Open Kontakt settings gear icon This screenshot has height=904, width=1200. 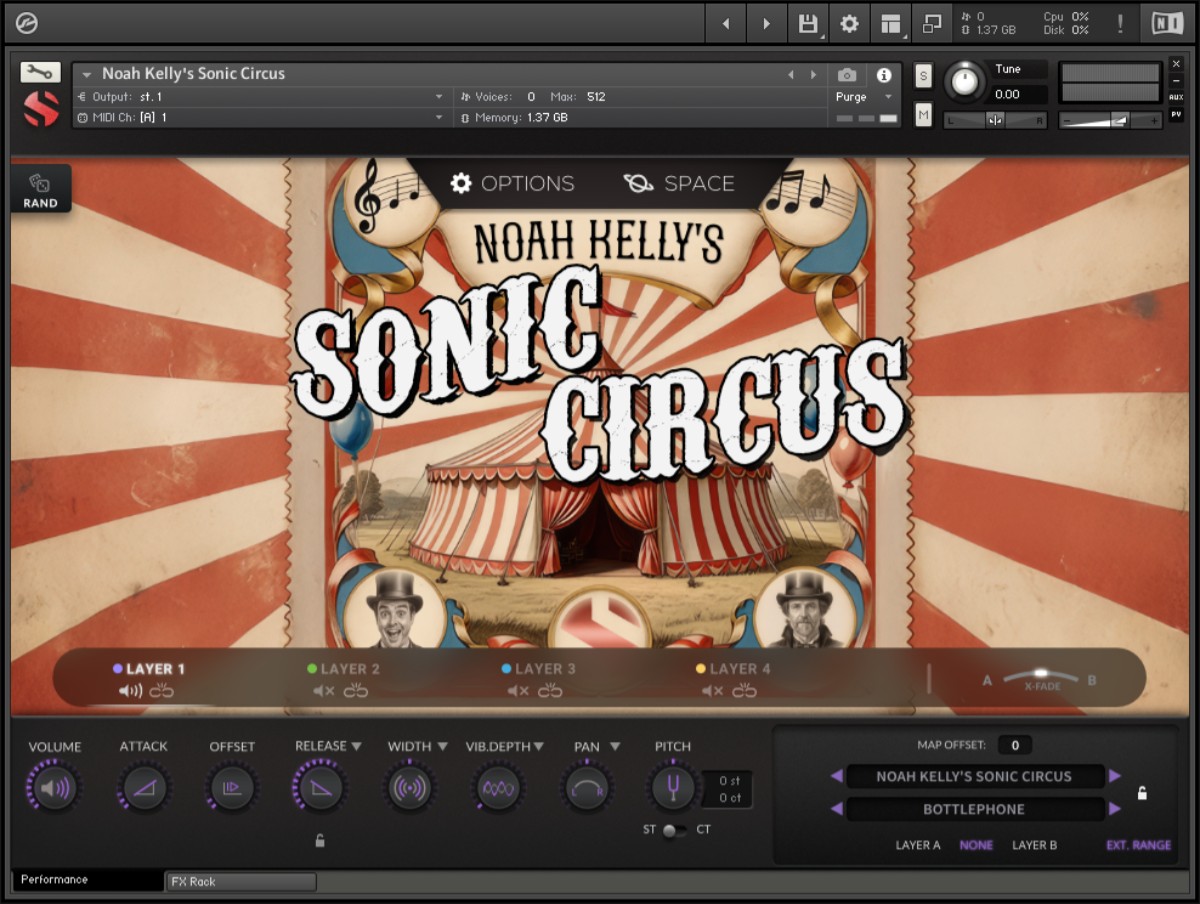click(849, 23)
